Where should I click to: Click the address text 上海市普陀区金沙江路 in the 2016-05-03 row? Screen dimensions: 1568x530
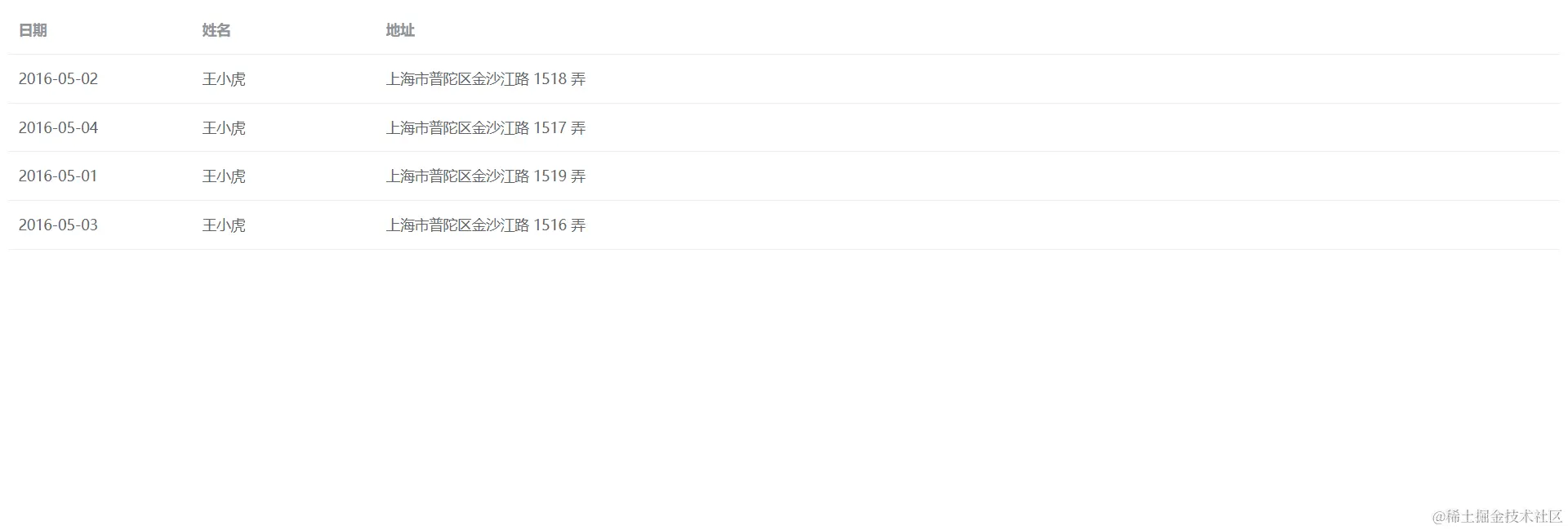(x=457, y=225)
